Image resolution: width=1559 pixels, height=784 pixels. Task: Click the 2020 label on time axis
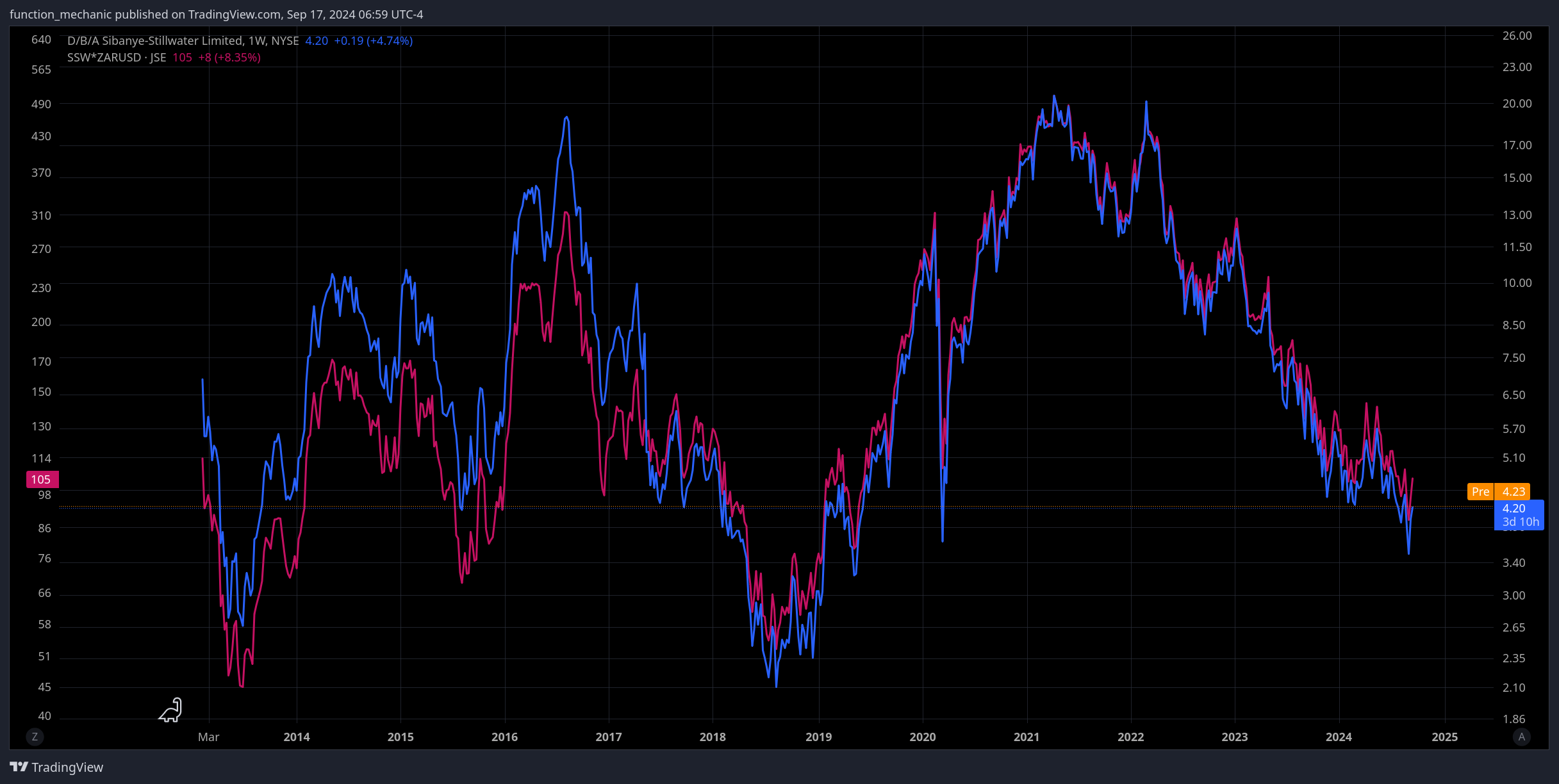pyautogui.click(x=923, y=737)
